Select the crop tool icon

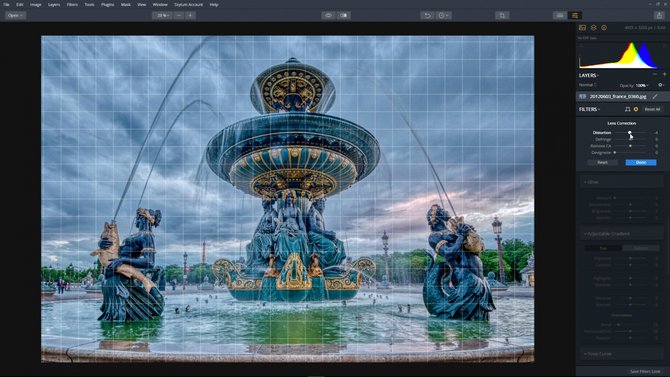tap(502, 15)
